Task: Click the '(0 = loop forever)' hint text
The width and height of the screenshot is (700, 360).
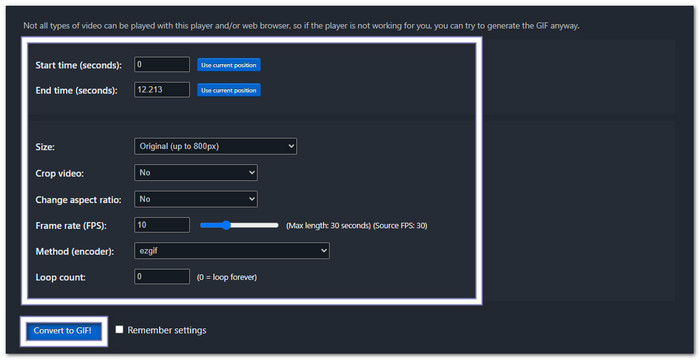Action: pos(227,277)
